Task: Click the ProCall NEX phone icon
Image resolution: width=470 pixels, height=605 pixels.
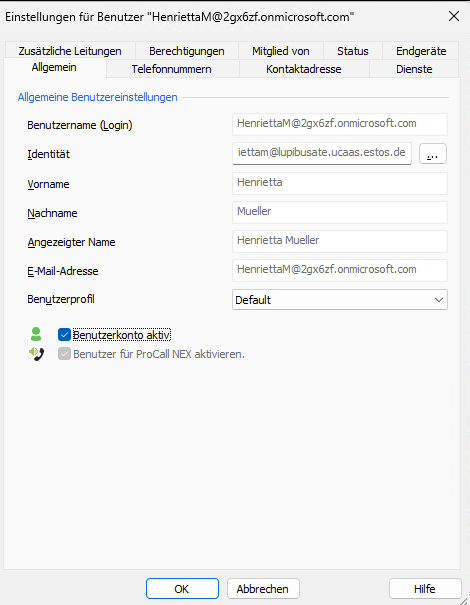Action: [x=36, y=354]
